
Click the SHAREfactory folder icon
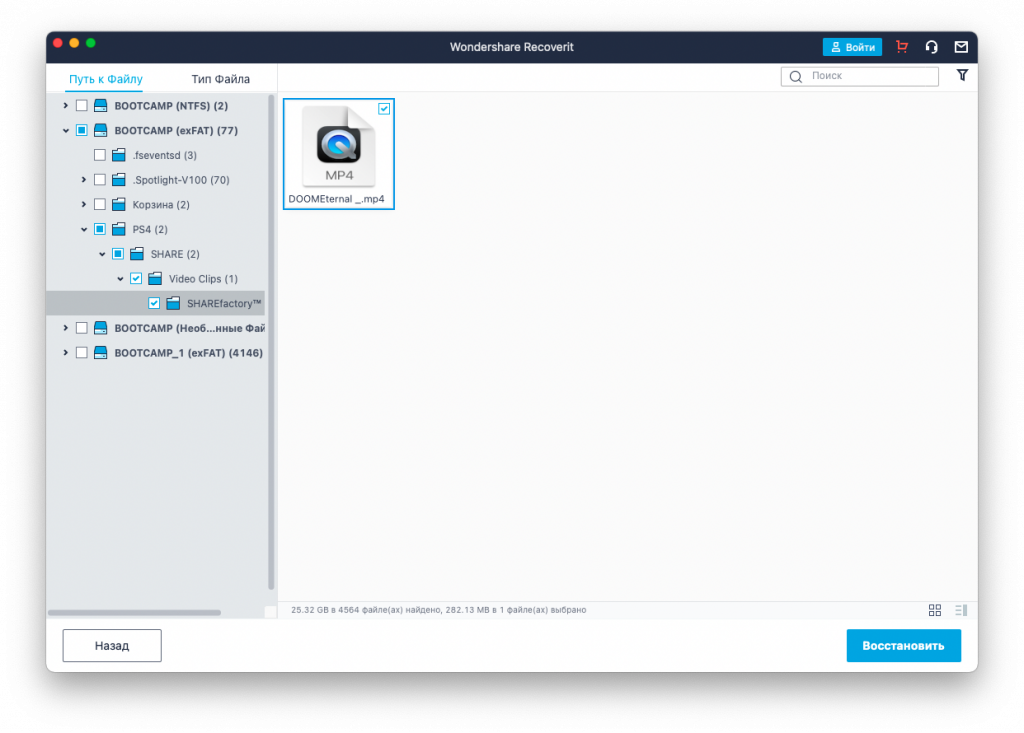[173, 303]
